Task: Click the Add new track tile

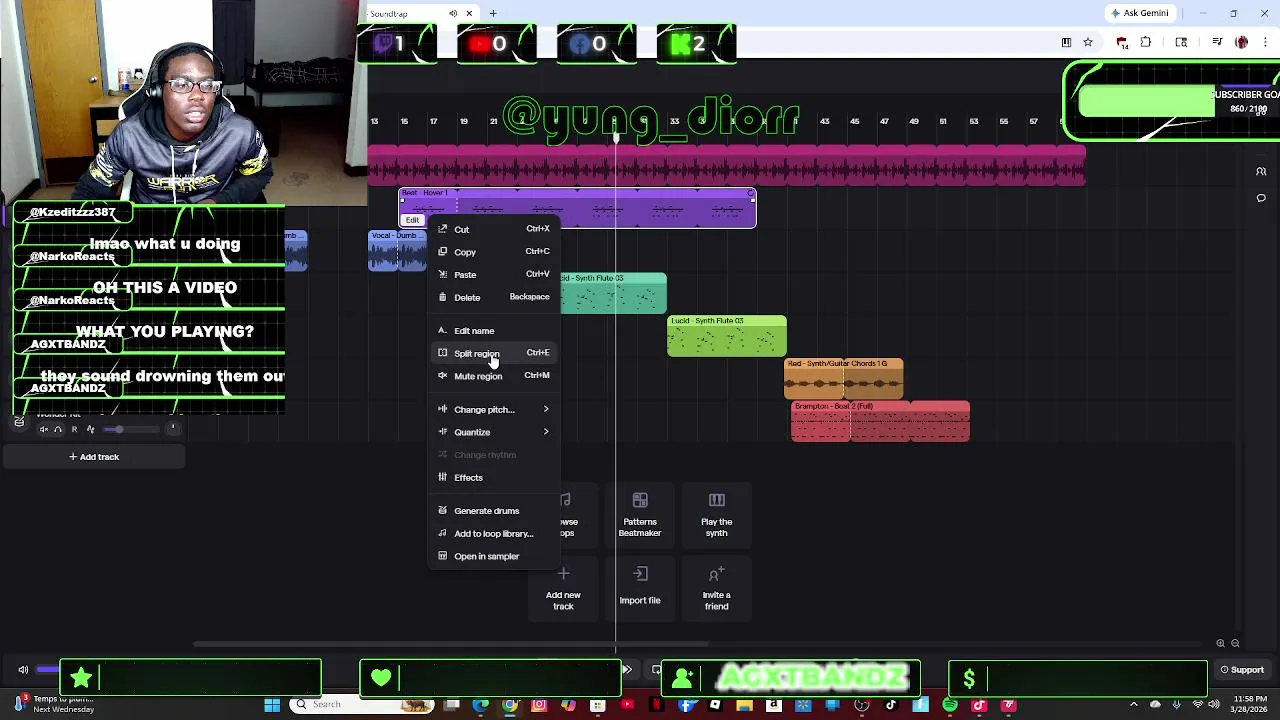Action: (563, 588)
